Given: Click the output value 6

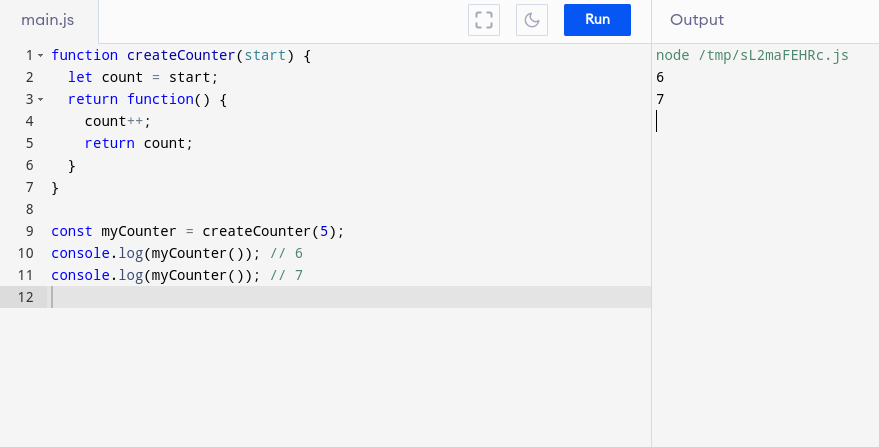Looking at the screenshot, I should 660,77.
